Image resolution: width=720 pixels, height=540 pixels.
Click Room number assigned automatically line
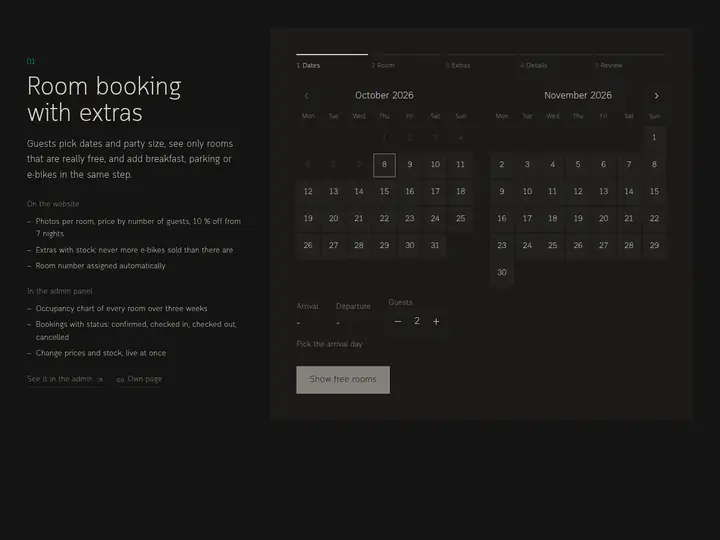click(101, 266)
